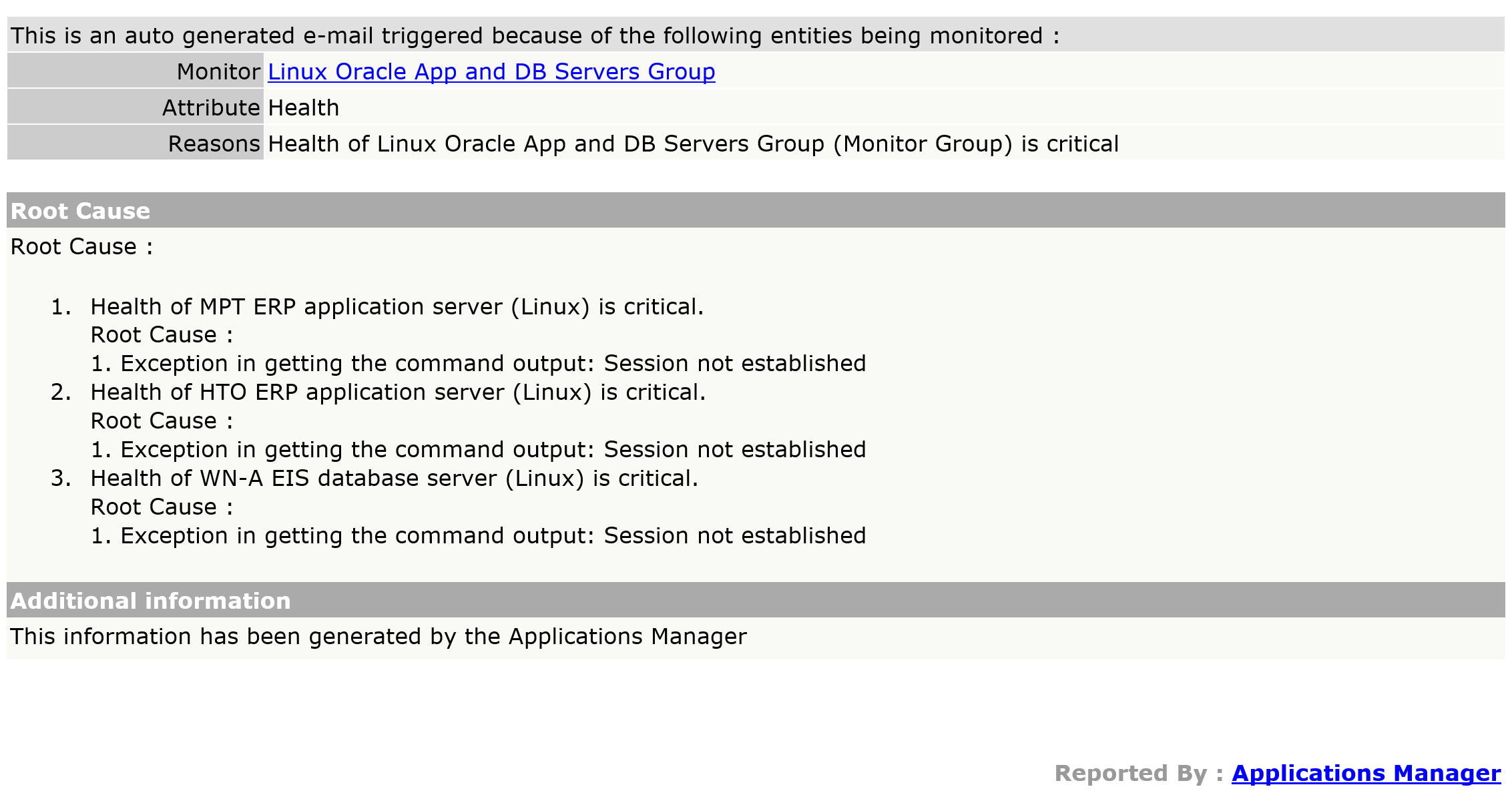The height and width of the screenshot is (811, 1512).
Task: Click the MPT ERP application server line
Action: (397, 306)
